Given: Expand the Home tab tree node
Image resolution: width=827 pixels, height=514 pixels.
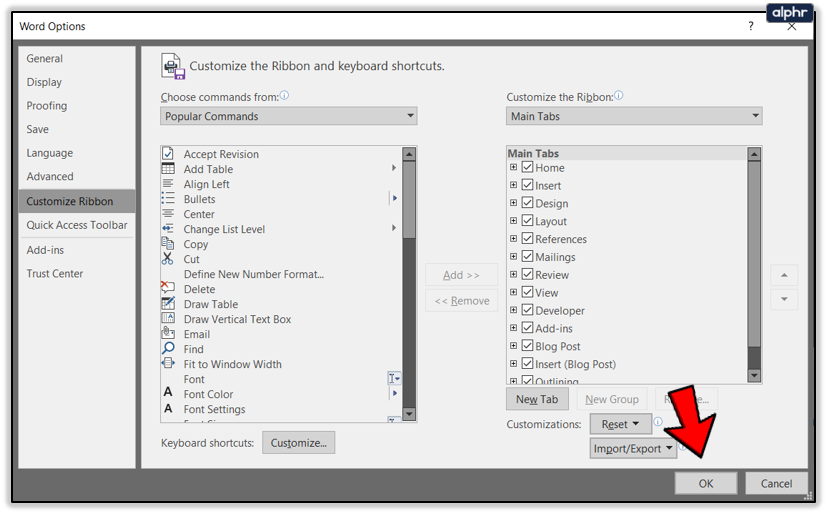Looking at the screenshot, I should [513, 168].
